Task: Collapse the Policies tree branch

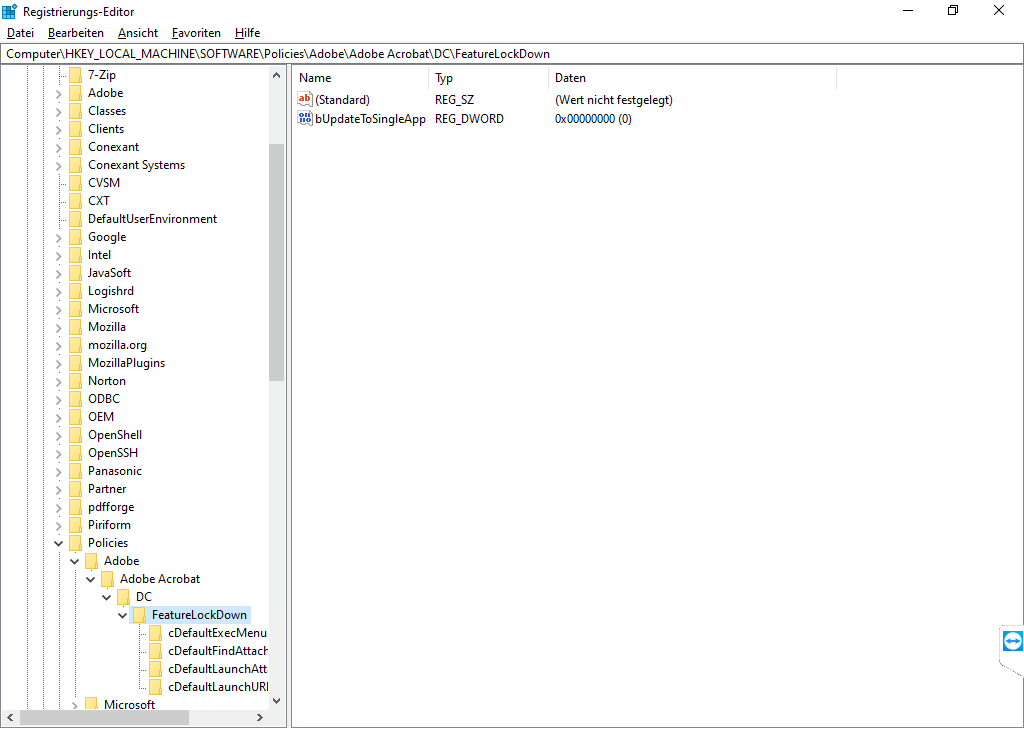Action: 58,542
